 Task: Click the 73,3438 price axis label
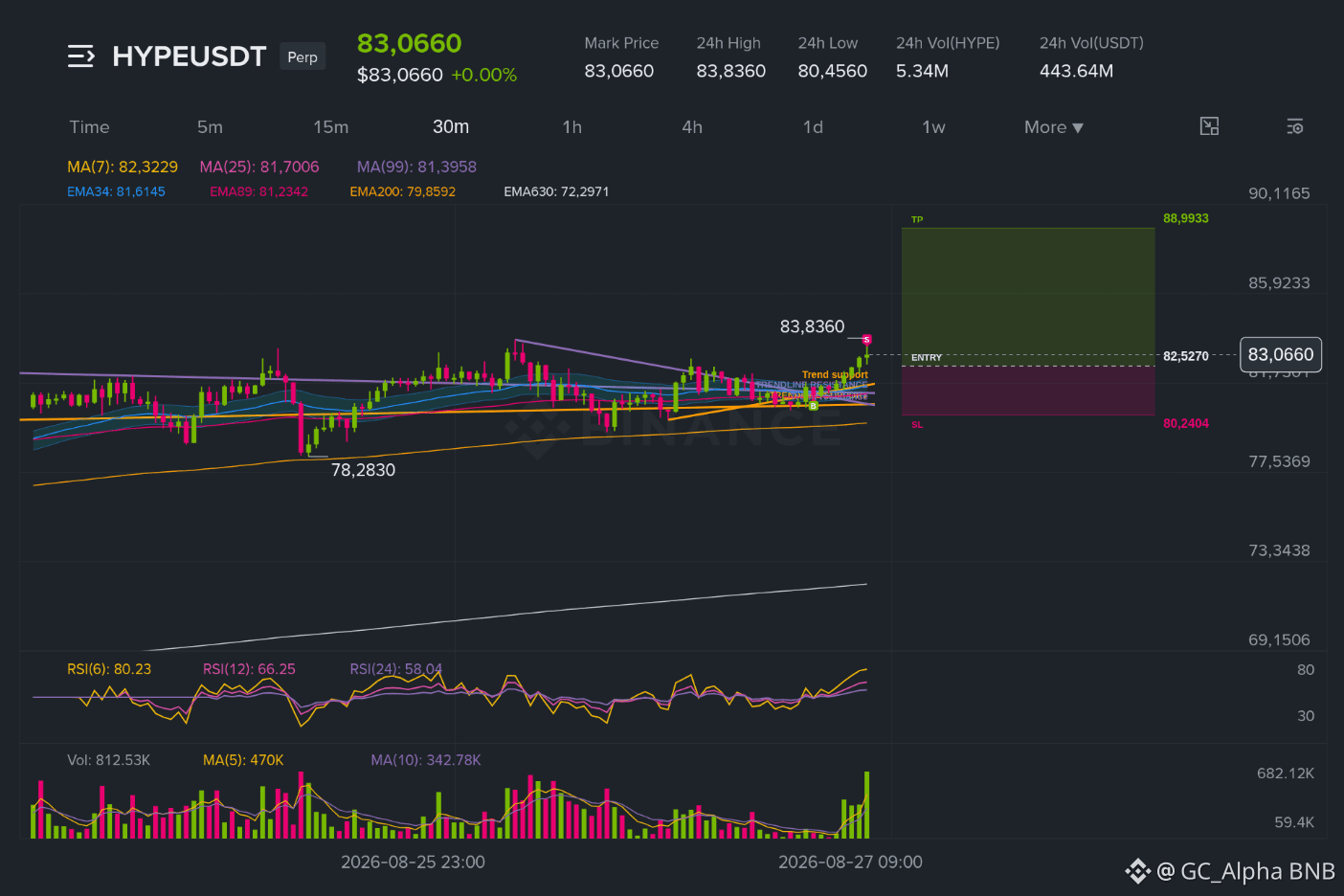(x=1279, y=550)
